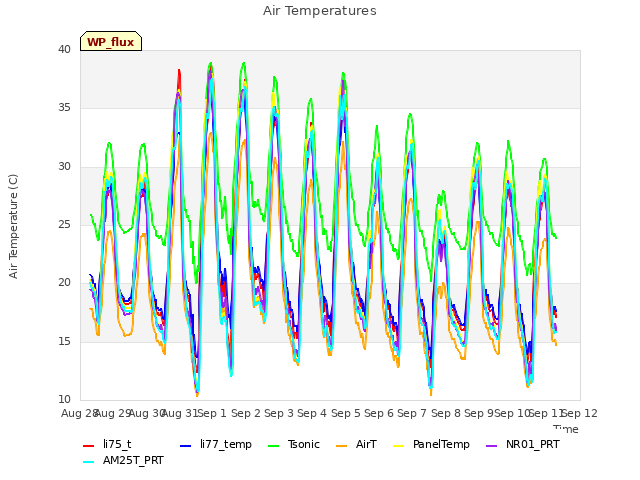Viewport: 640px width, 480px height.
Task: Click the Sep 8 x-axis tick label
Action: 446,413
